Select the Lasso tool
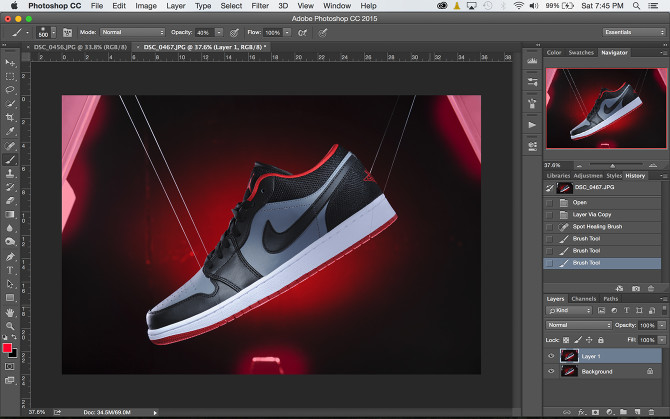Viewport: 670px width, 419px height. (10, 90)
